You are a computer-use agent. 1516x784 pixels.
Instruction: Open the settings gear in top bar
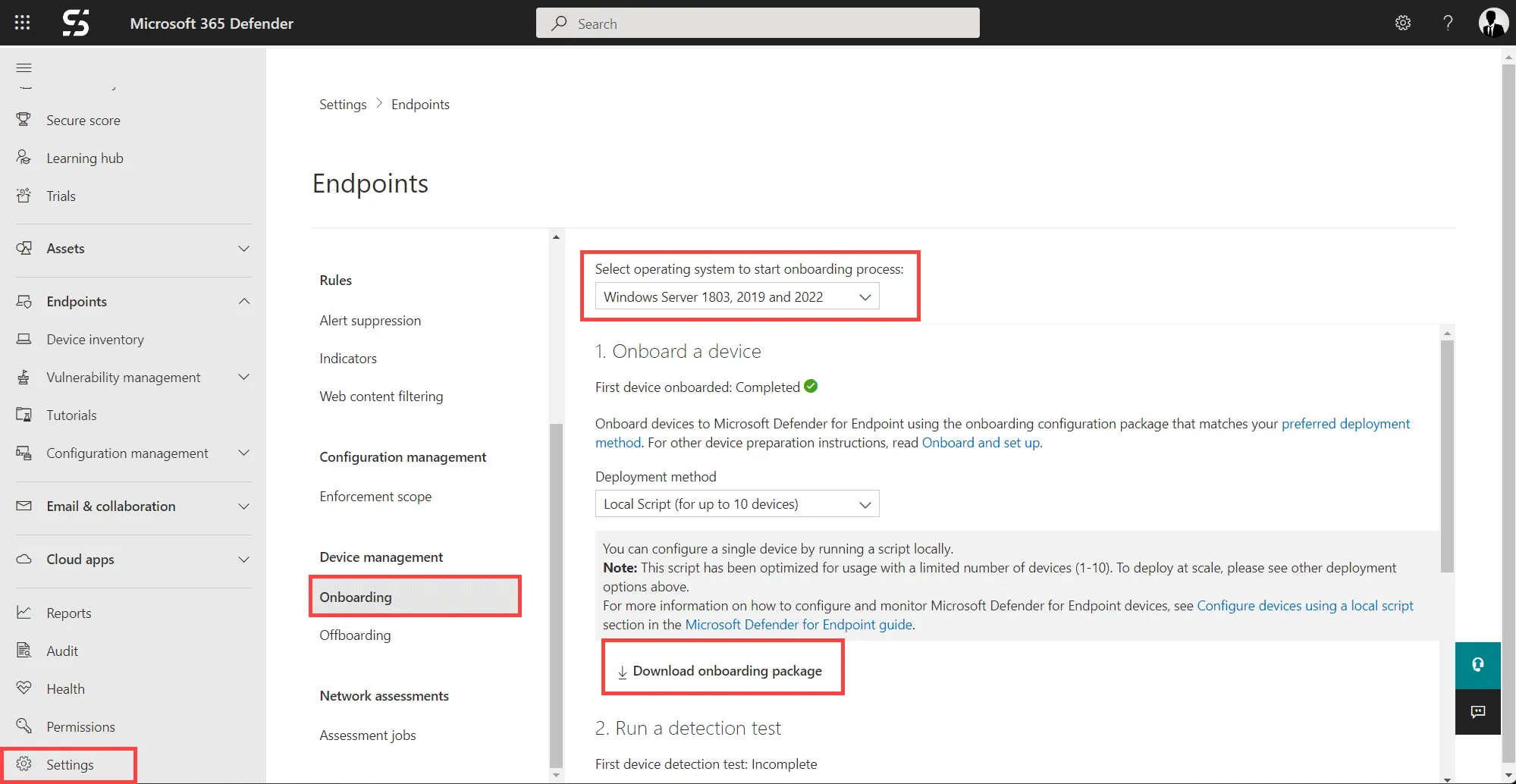point(1403,23)
